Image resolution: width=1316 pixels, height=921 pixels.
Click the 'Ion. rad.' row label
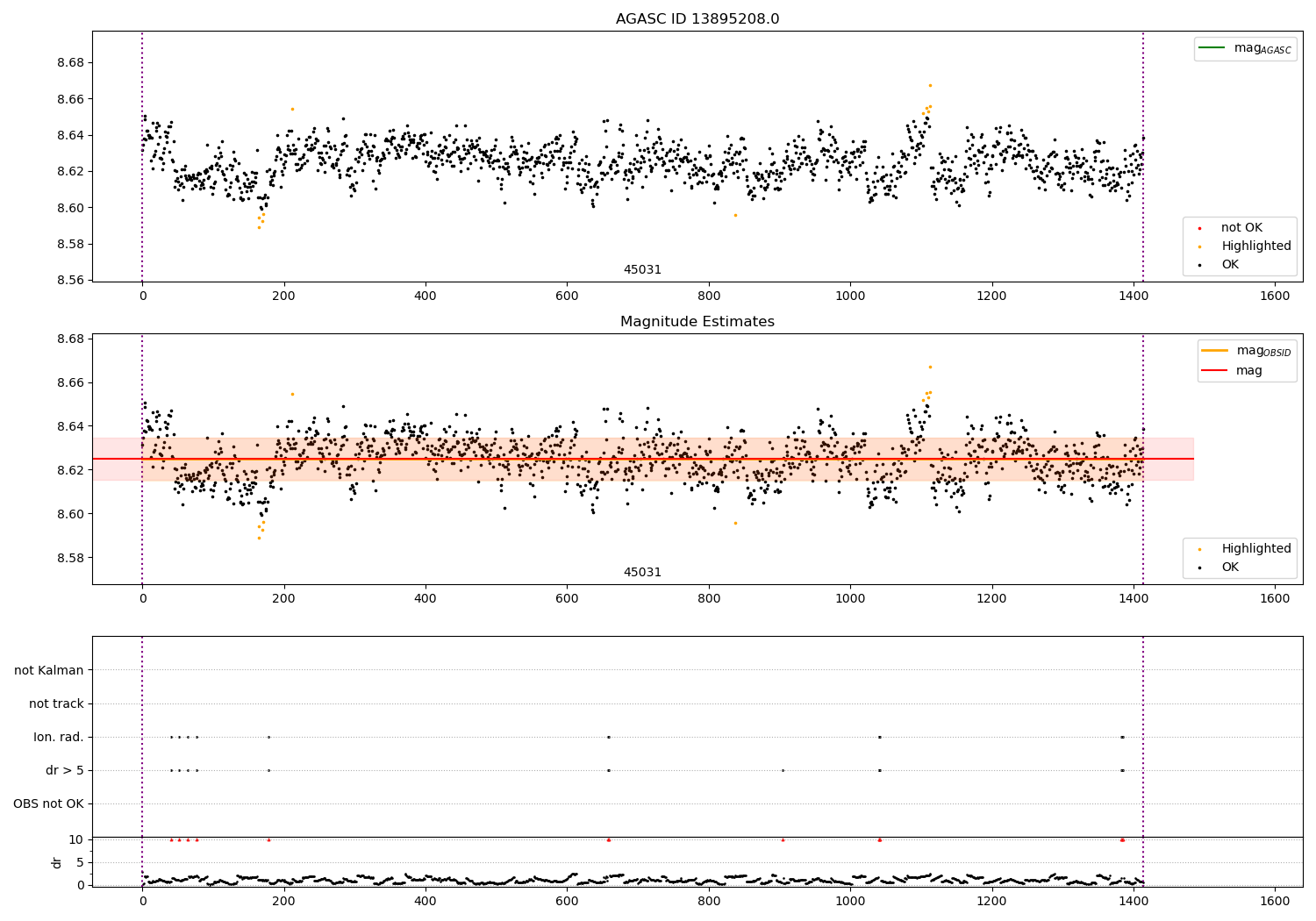59,738
